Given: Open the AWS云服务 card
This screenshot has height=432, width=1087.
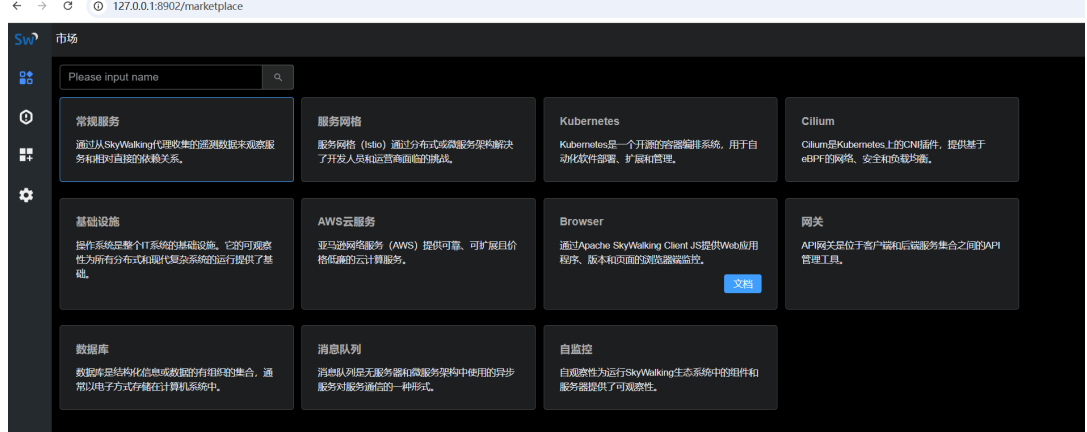Looking at the screenshot, I should click(418, 254).
